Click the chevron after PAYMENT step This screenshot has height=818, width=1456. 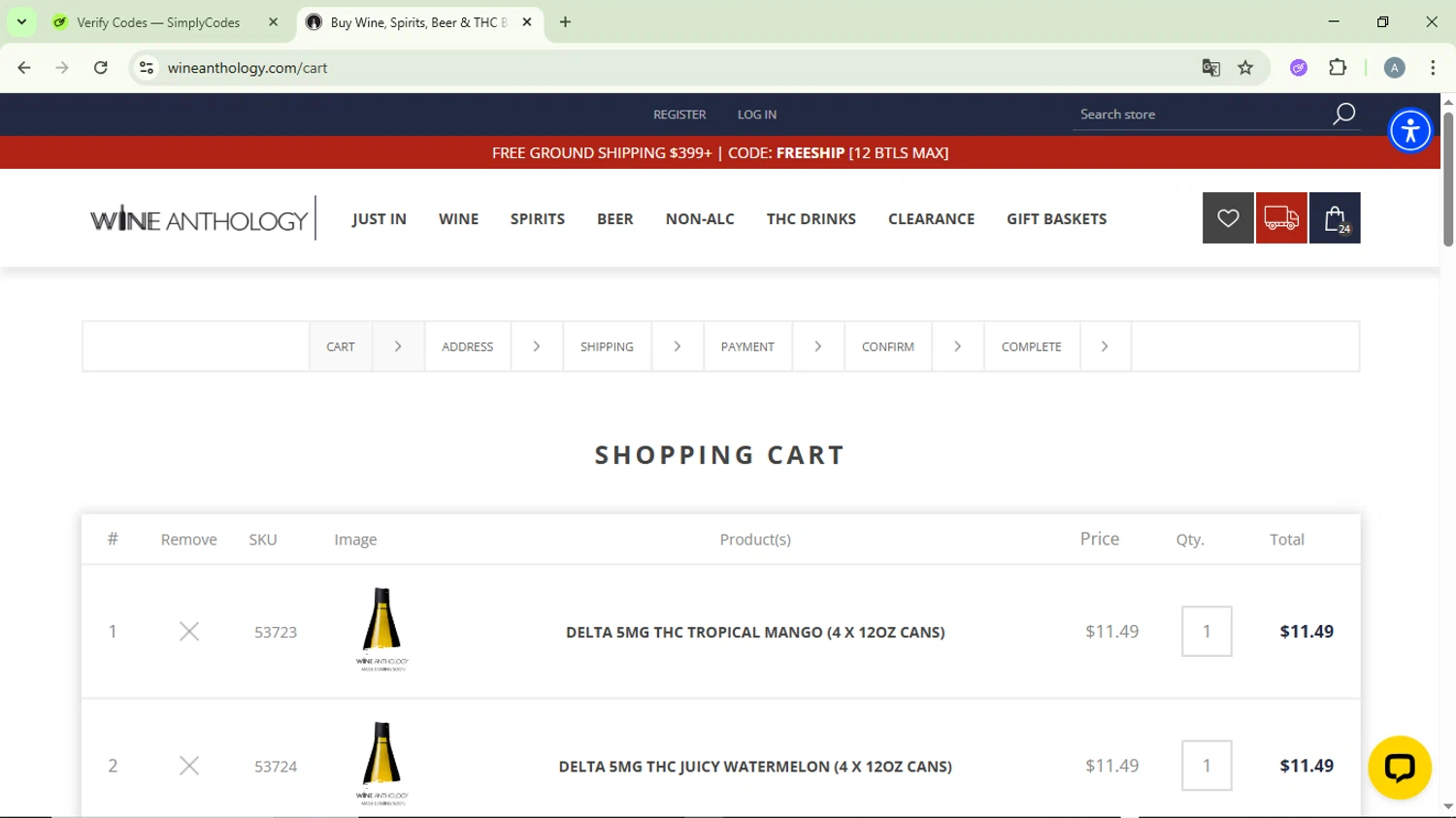point(818,346)
